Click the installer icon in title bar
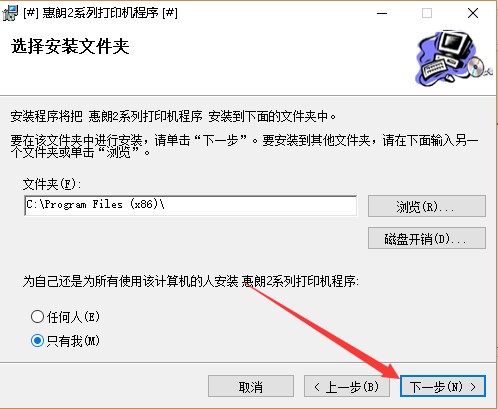The image size is (498, 409). [x=10, y=13]
